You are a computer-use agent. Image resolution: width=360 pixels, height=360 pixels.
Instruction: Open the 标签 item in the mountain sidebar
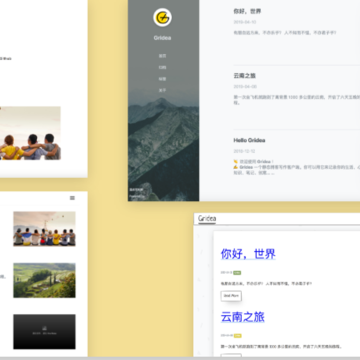162,79
